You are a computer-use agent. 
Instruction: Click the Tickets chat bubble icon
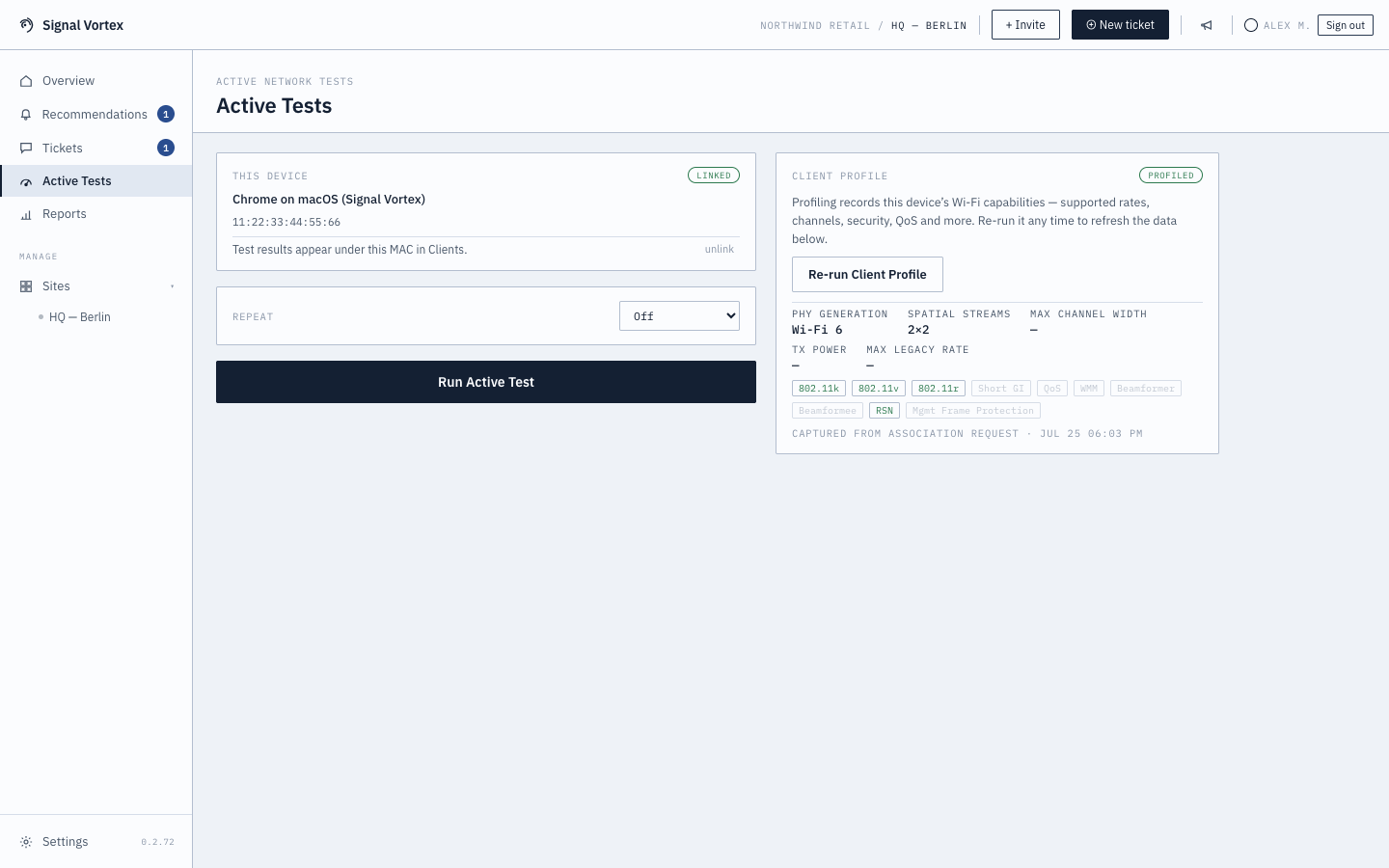point(26,149)
